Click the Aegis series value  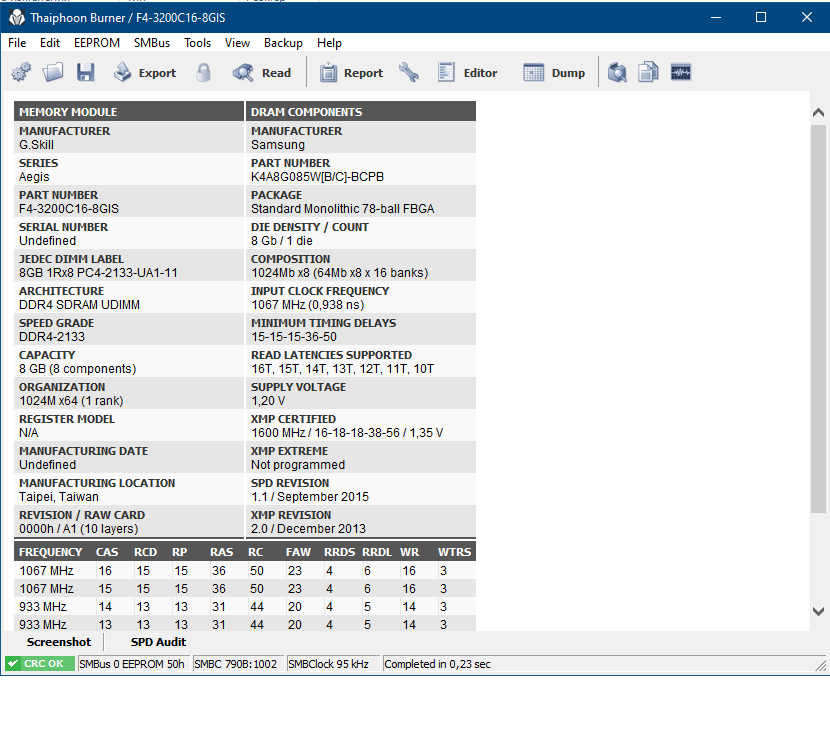[34, 177]
